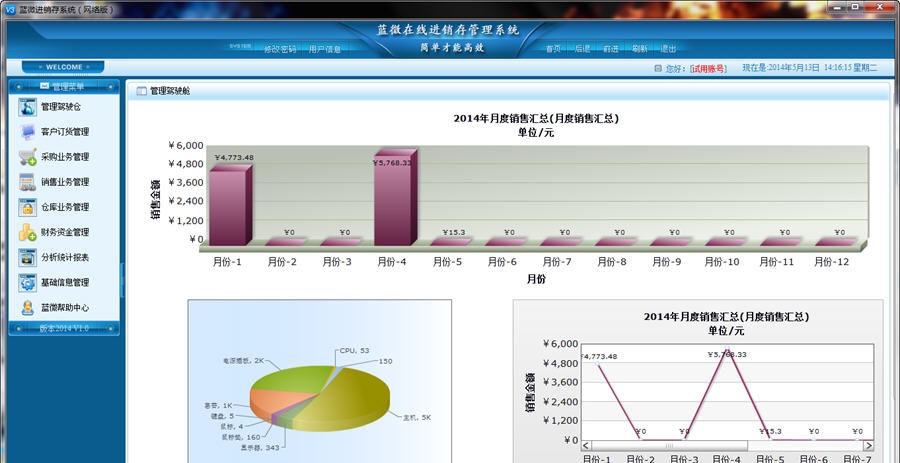Viewport: 900px width, 463px height.
Task: Click the envelope icon in 管理菜单 header
Action: coord(44,87)
